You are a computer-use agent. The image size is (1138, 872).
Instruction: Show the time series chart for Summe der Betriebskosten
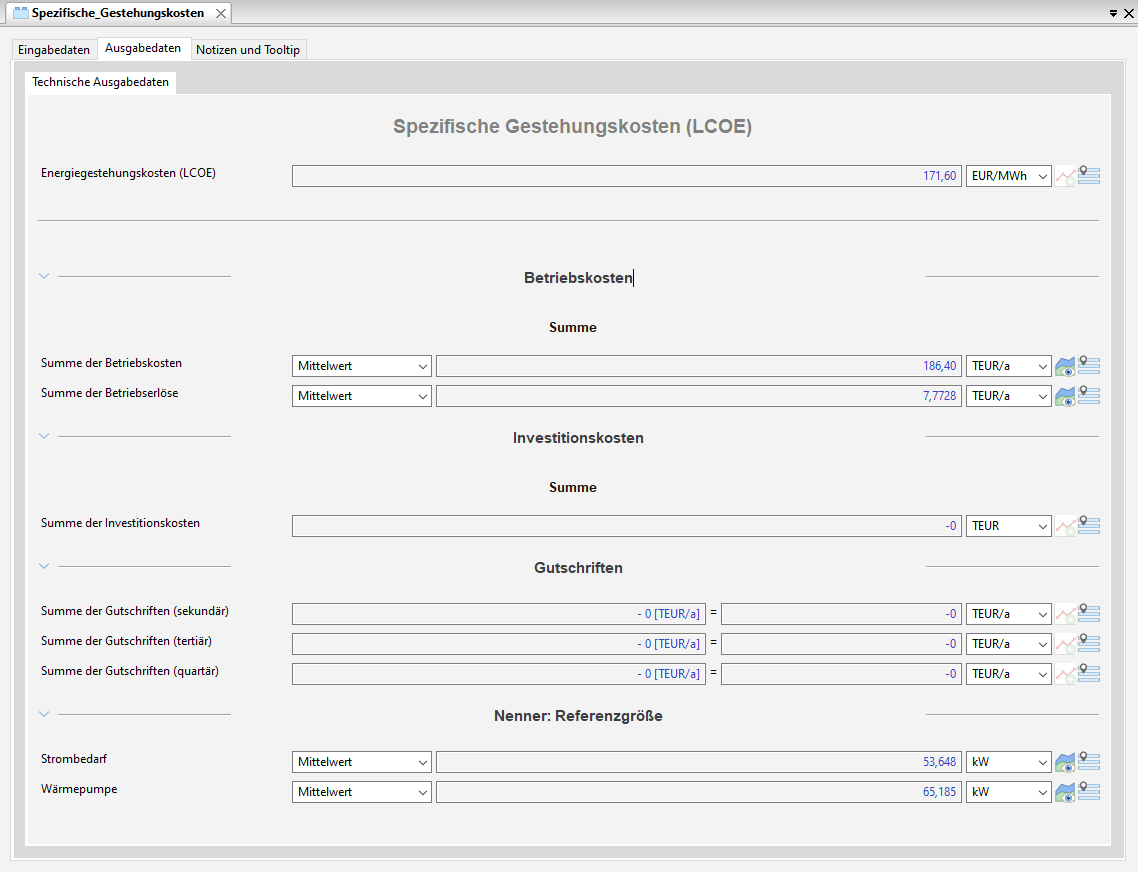click(1065, 367)
